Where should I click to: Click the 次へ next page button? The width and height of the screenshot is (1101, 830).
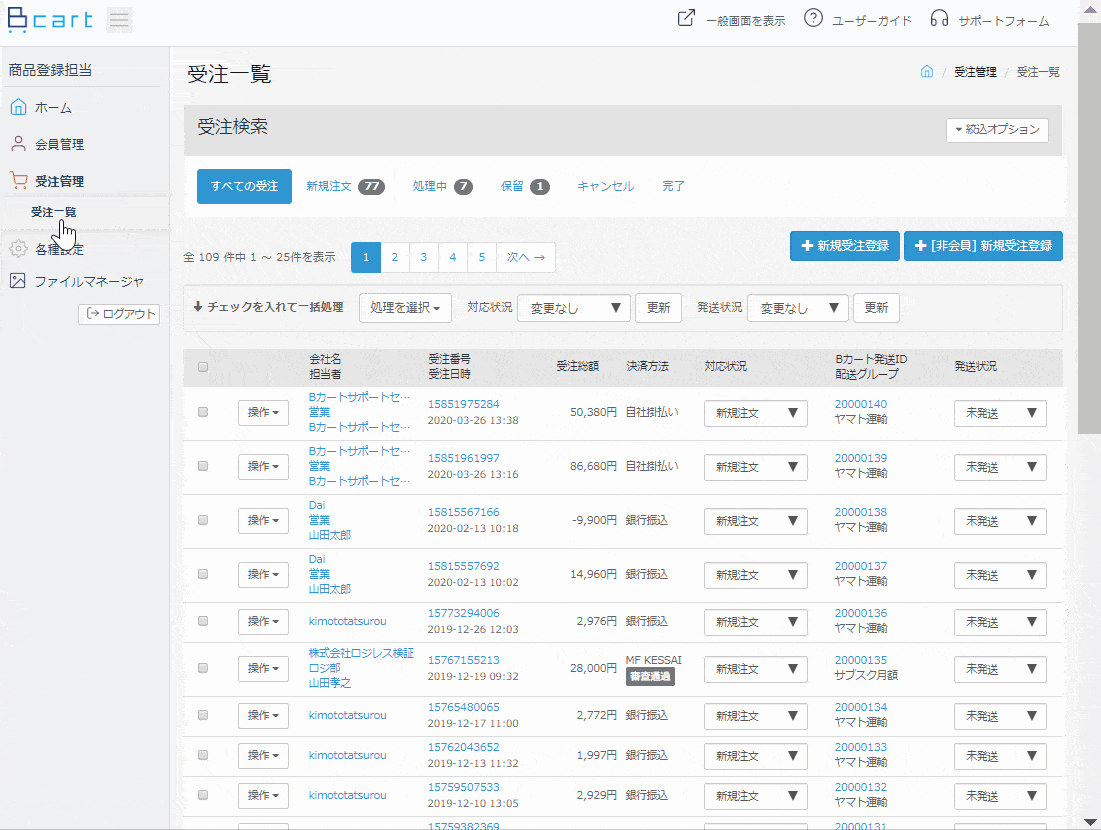[x=526, y=257]
